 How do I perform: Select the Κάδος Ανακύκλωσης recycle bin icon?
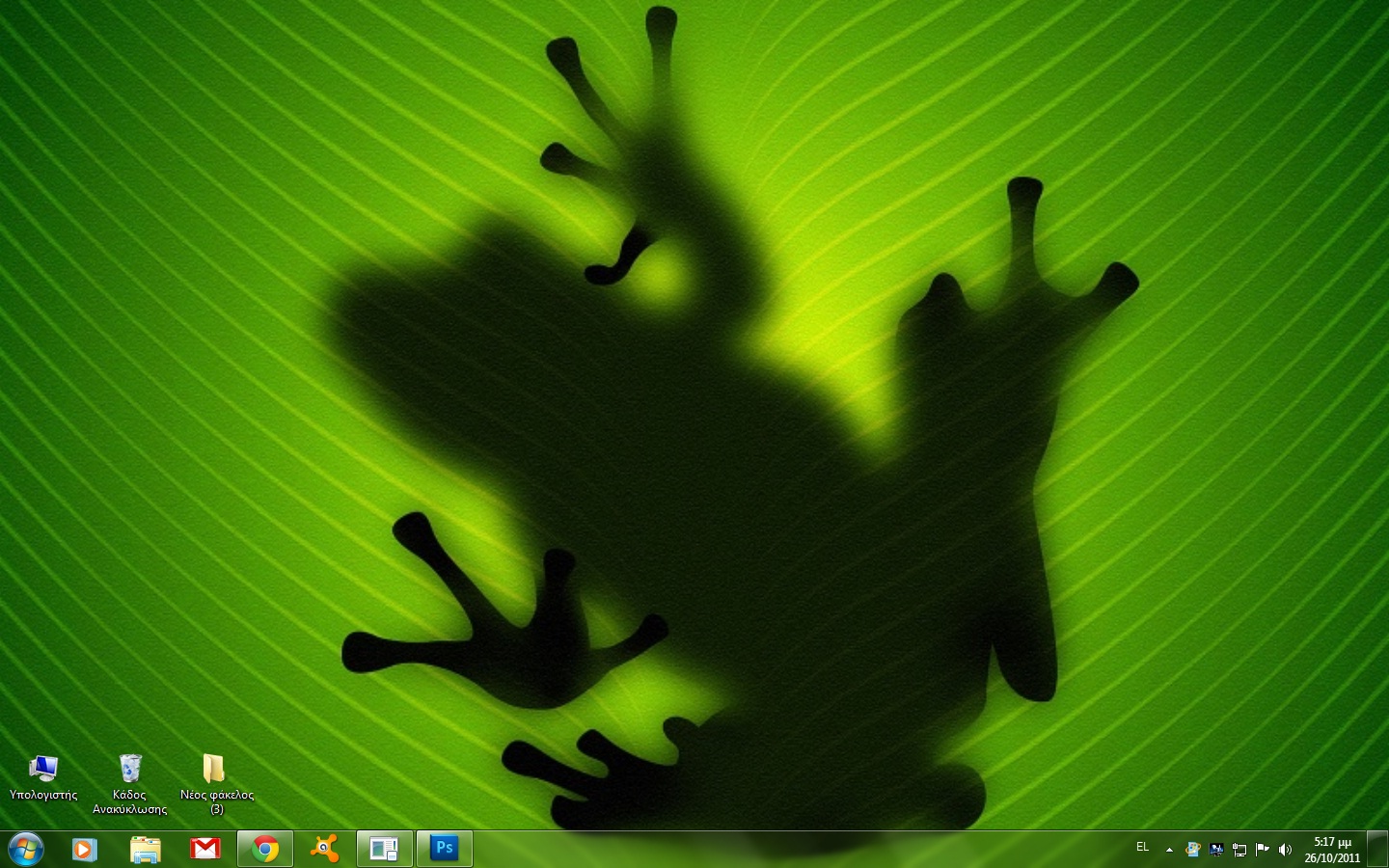coord(130,784)
